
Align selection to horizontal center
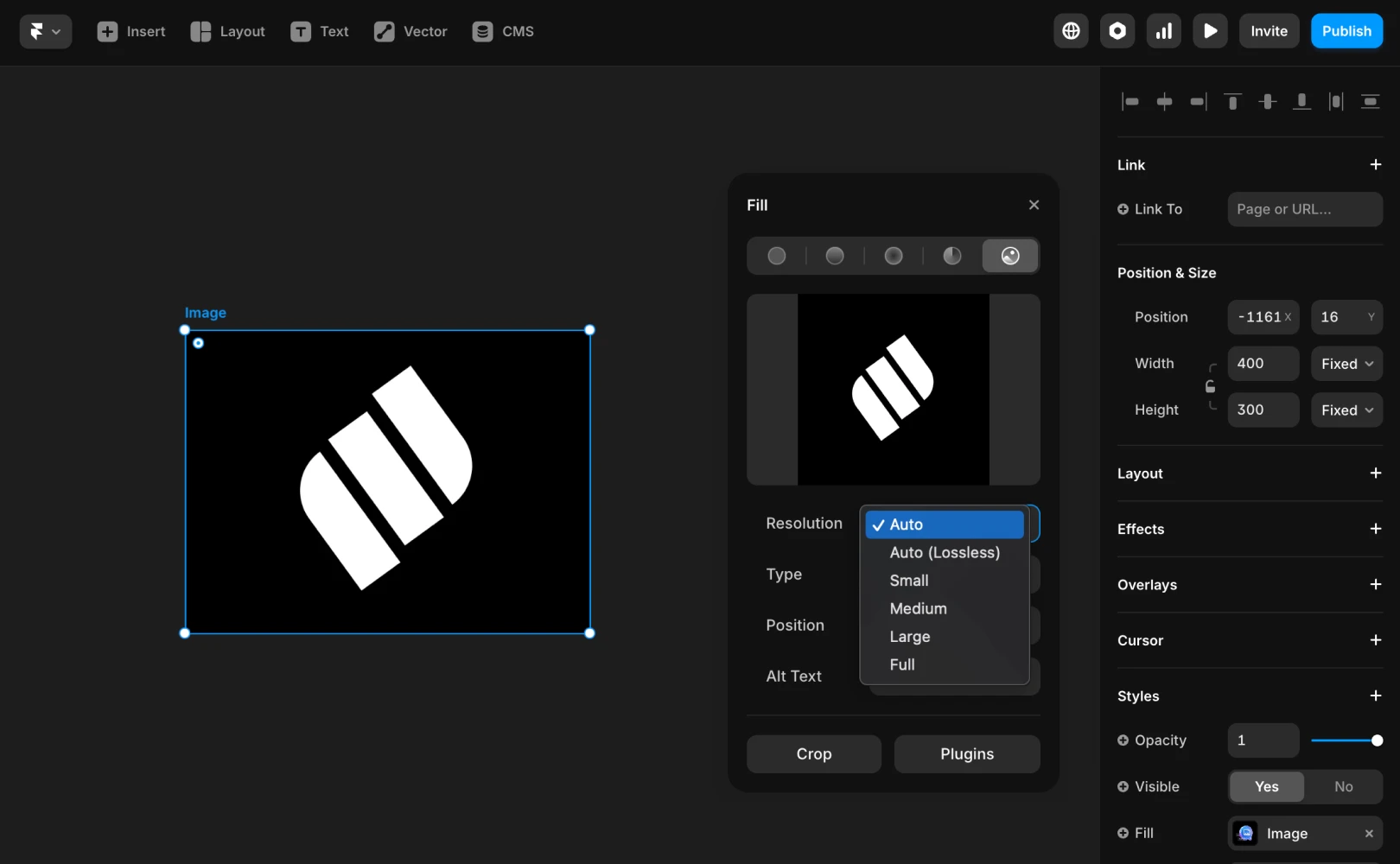point(1164,102)
